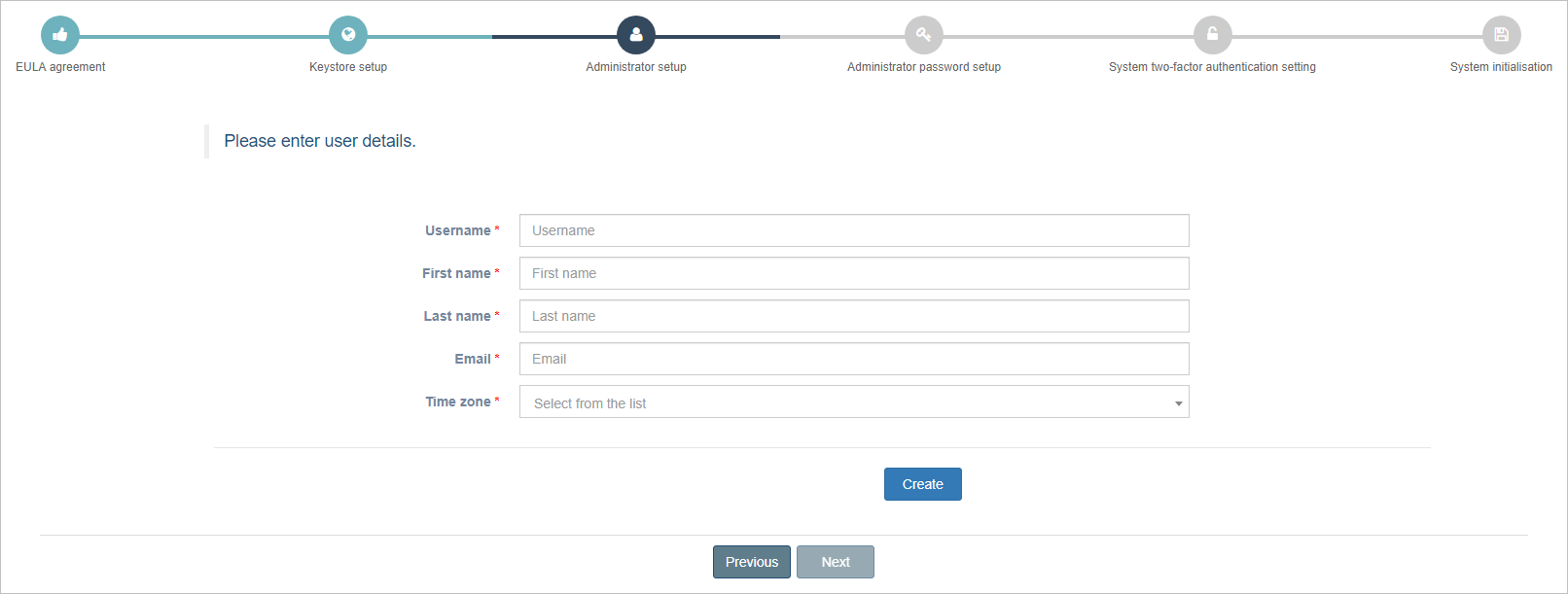1568x594 pixels.
Task: Click the Administrator setup user icon
Action: [x=636, y=35]
